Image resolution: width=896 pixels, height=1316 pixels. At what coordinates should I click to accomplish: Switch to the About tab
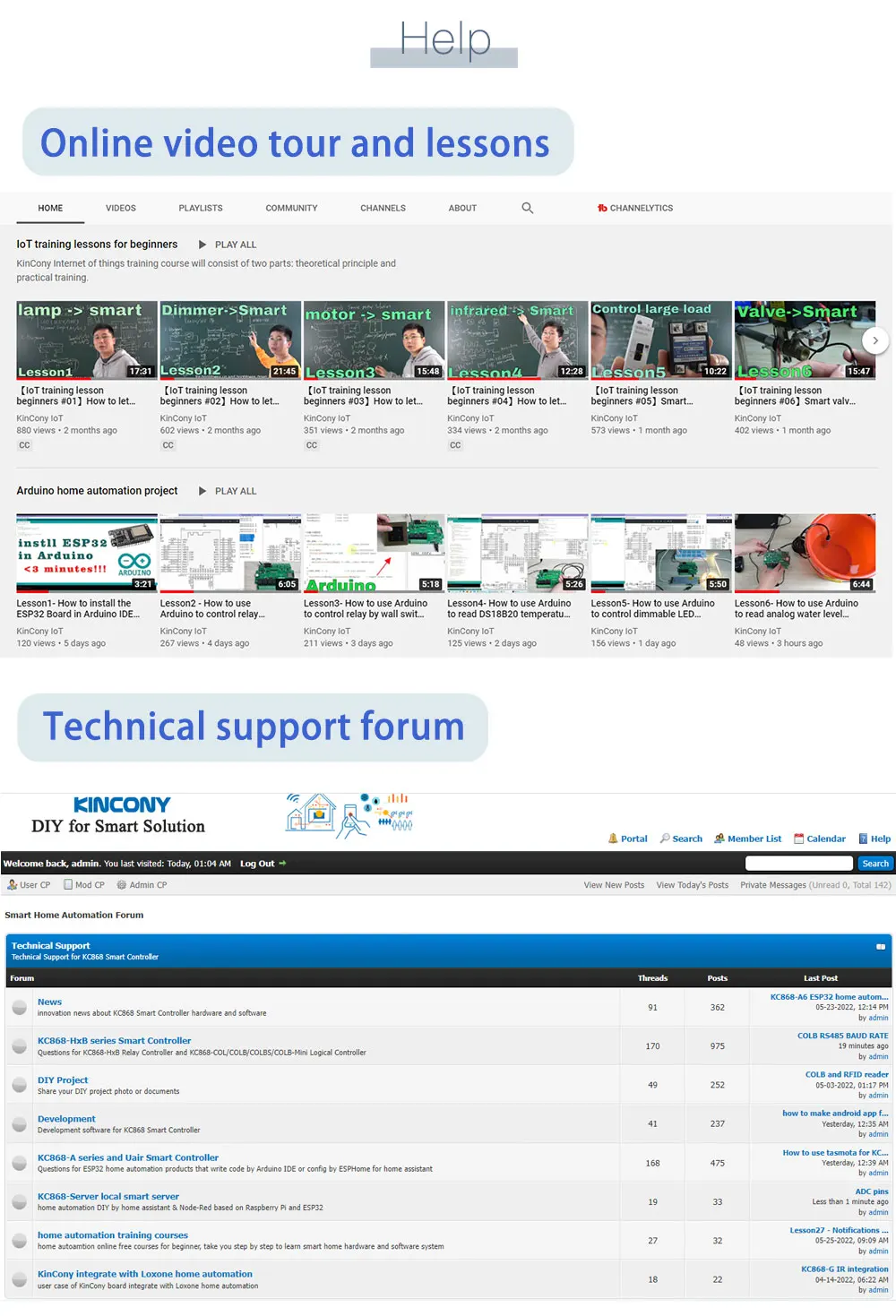(462, 208)
